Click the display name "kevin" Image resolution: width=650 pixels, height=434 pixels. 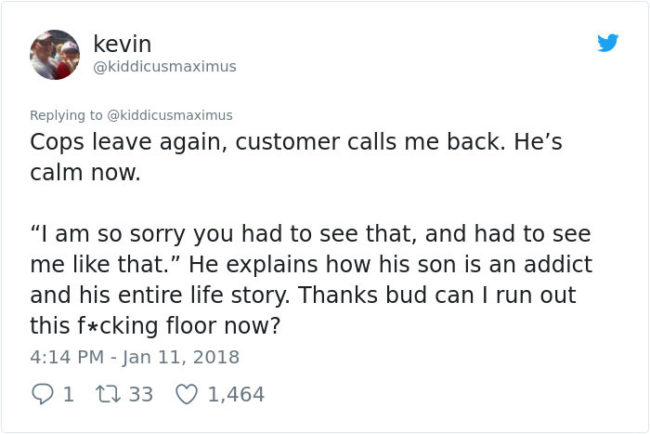(121, 44)
